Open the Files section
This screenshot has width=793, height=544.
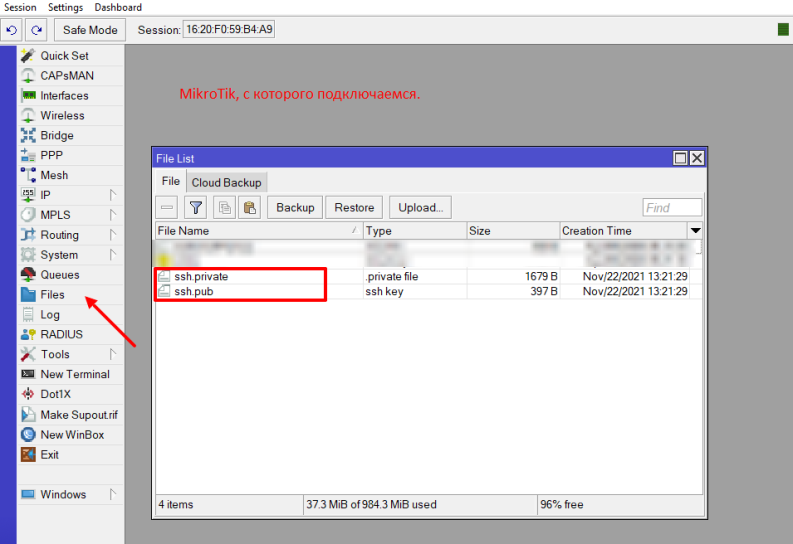[71, 295]
